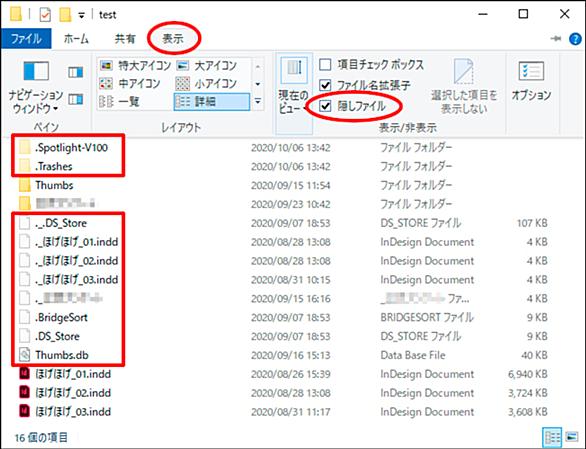Open the ファイル menu

26,39
